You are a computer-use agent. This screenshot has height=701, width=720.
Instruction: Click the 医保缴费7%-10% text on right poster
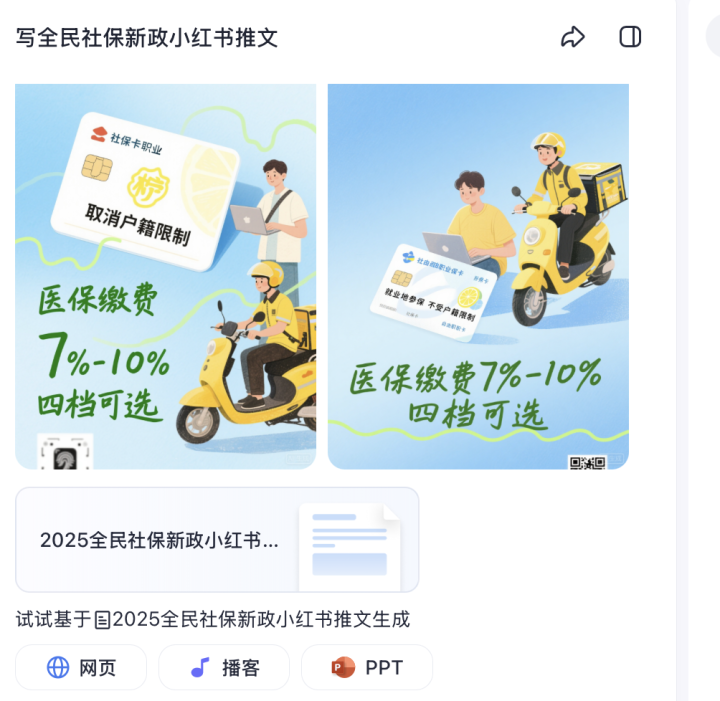(x=476, y=377)
